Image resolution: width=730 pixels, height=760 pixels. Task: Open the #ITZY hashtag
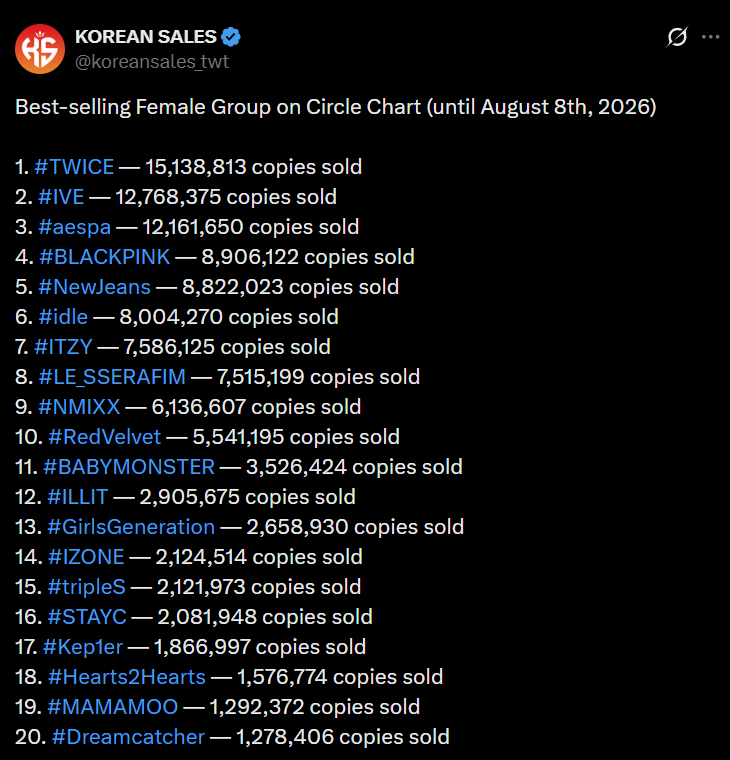point(63,347)
